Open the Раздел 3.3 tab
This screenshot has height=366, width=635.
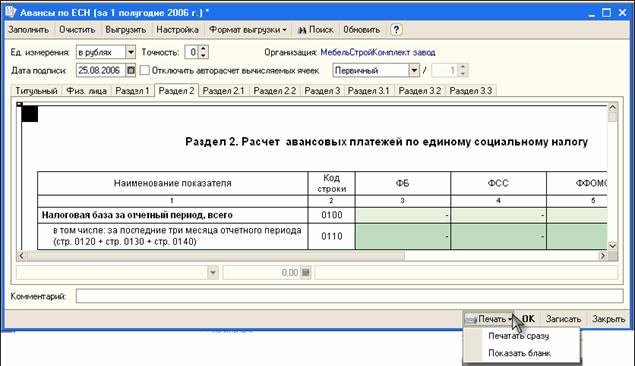tap(471, 91)
